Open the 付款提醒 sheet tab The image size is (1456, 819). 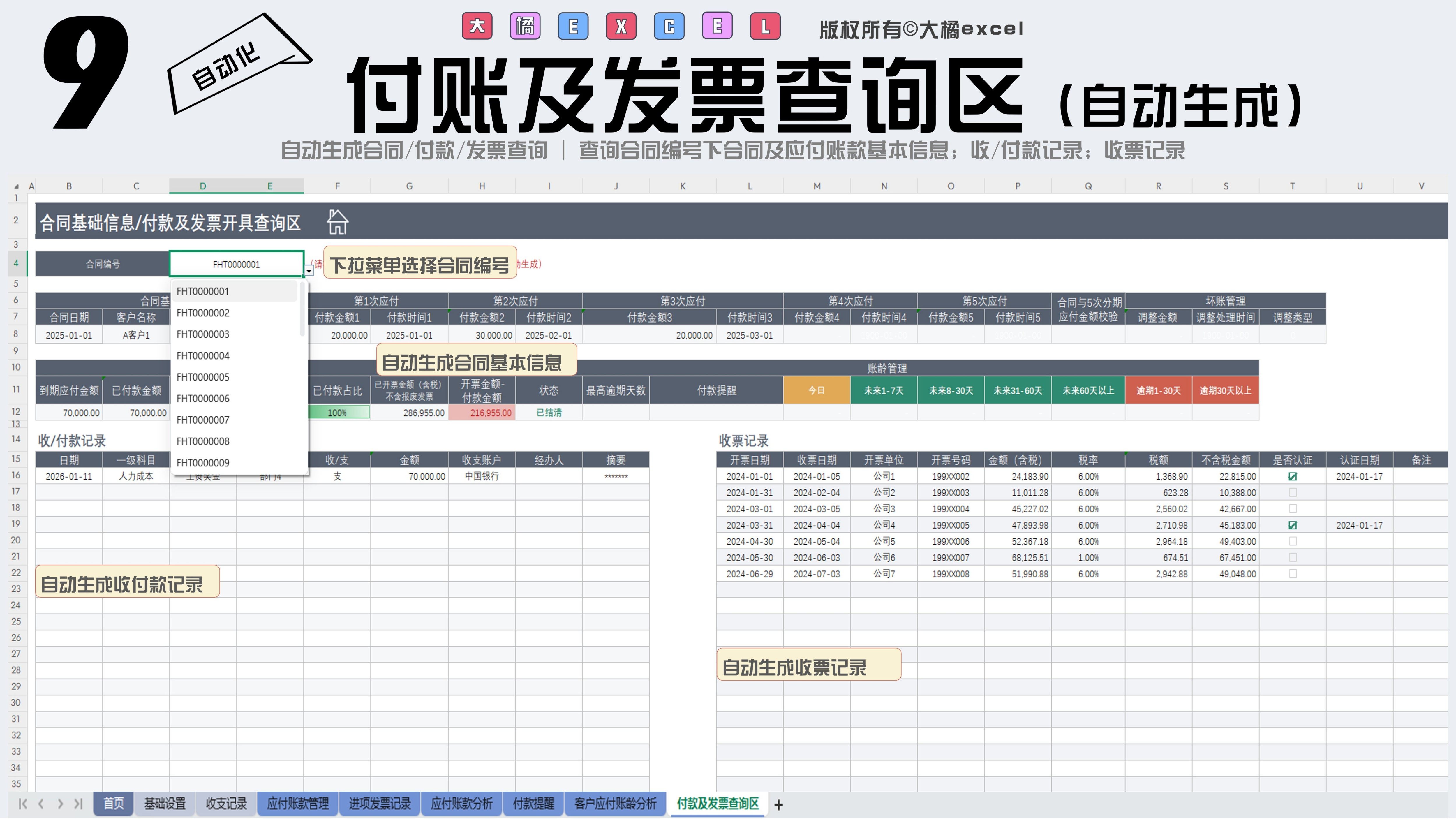pos(533,803)
